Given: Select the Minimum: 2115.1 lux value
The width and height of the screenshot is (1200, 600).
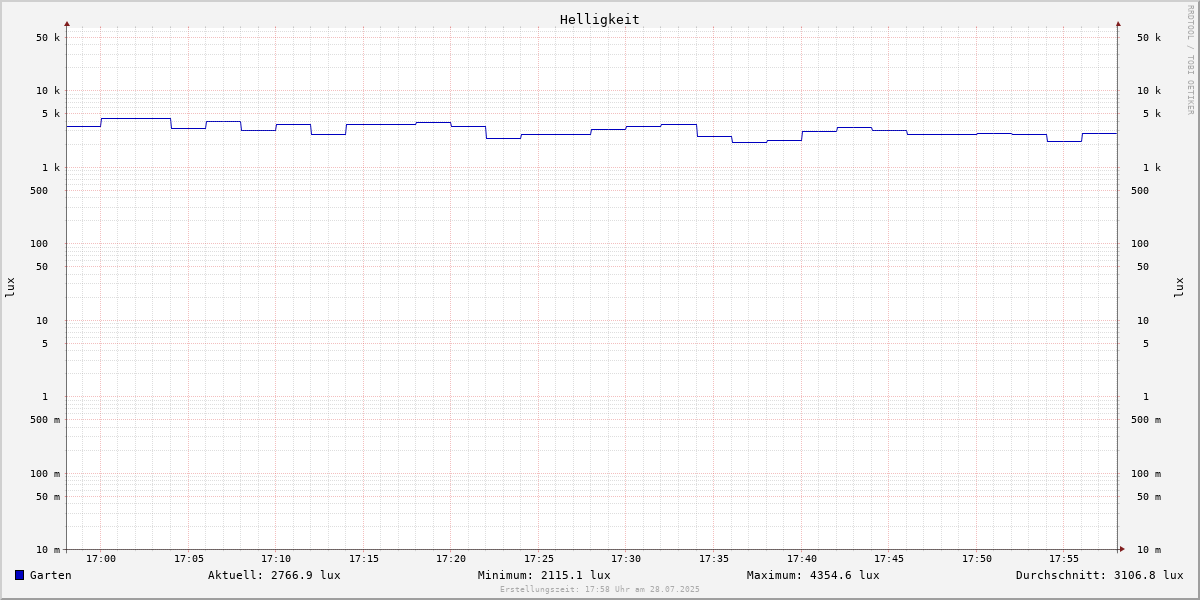Looking at the screenshot, I should click(544, 575).
